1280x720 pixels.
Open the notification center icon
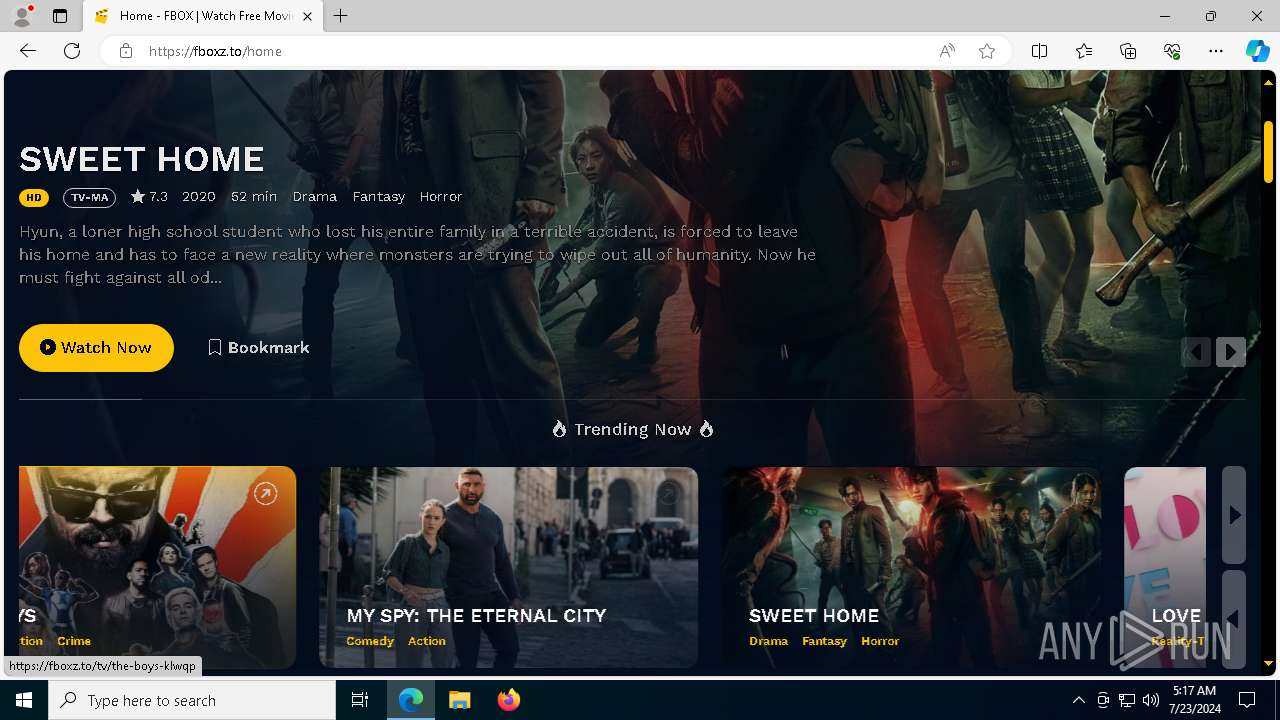1248,700
